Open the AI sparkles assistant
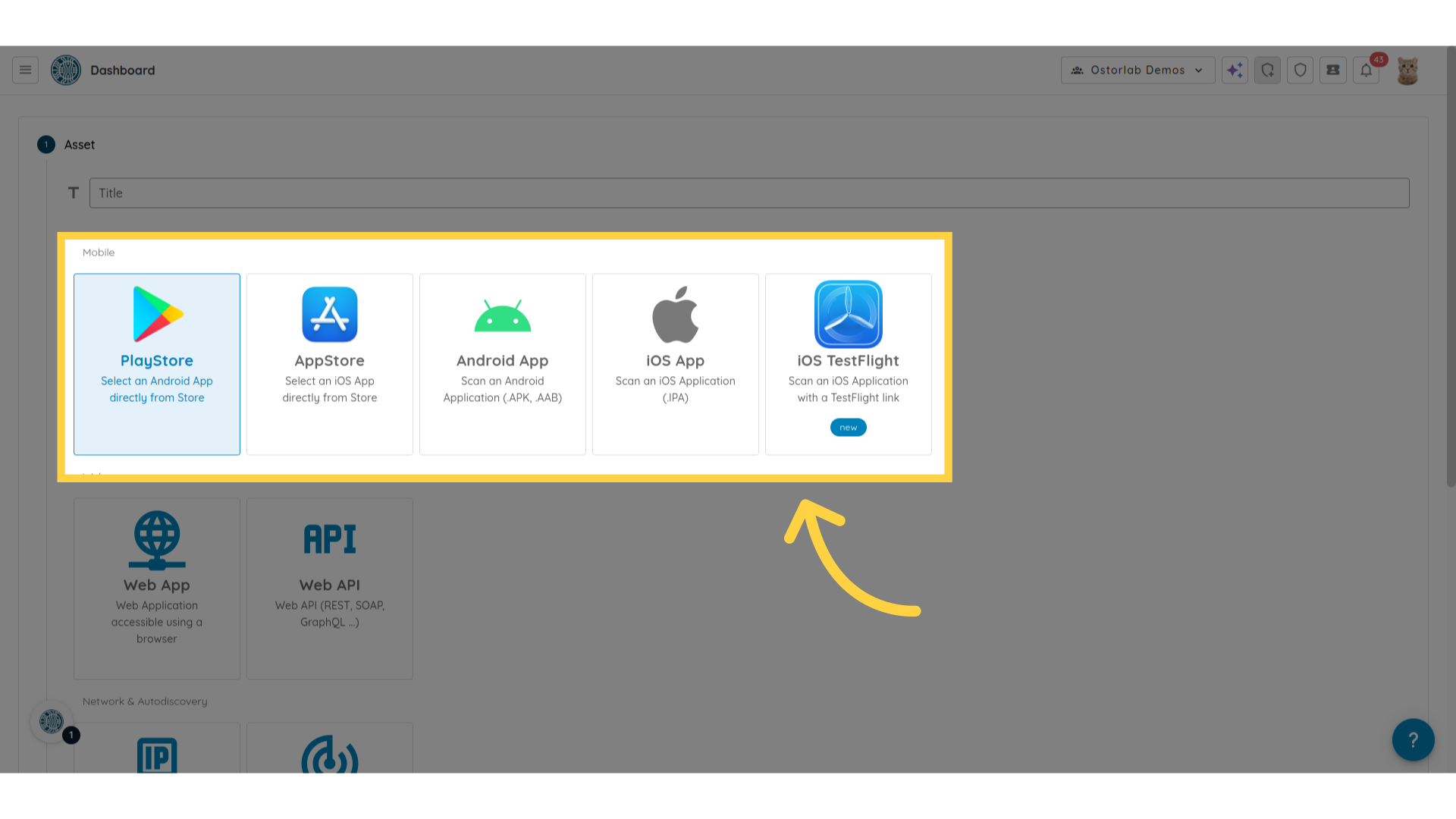The image size is (1456, 819). [1235, 70]
